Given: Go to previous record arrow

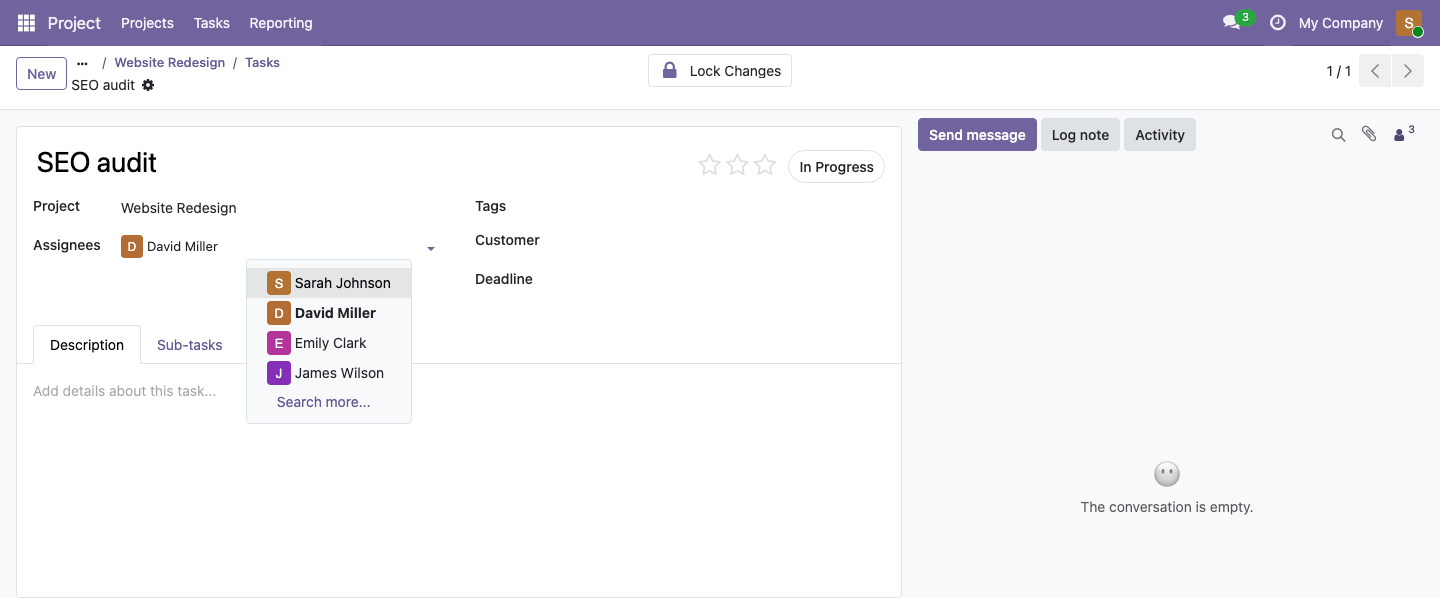Looking at the screenshot, I should (x=1375, y=71).
